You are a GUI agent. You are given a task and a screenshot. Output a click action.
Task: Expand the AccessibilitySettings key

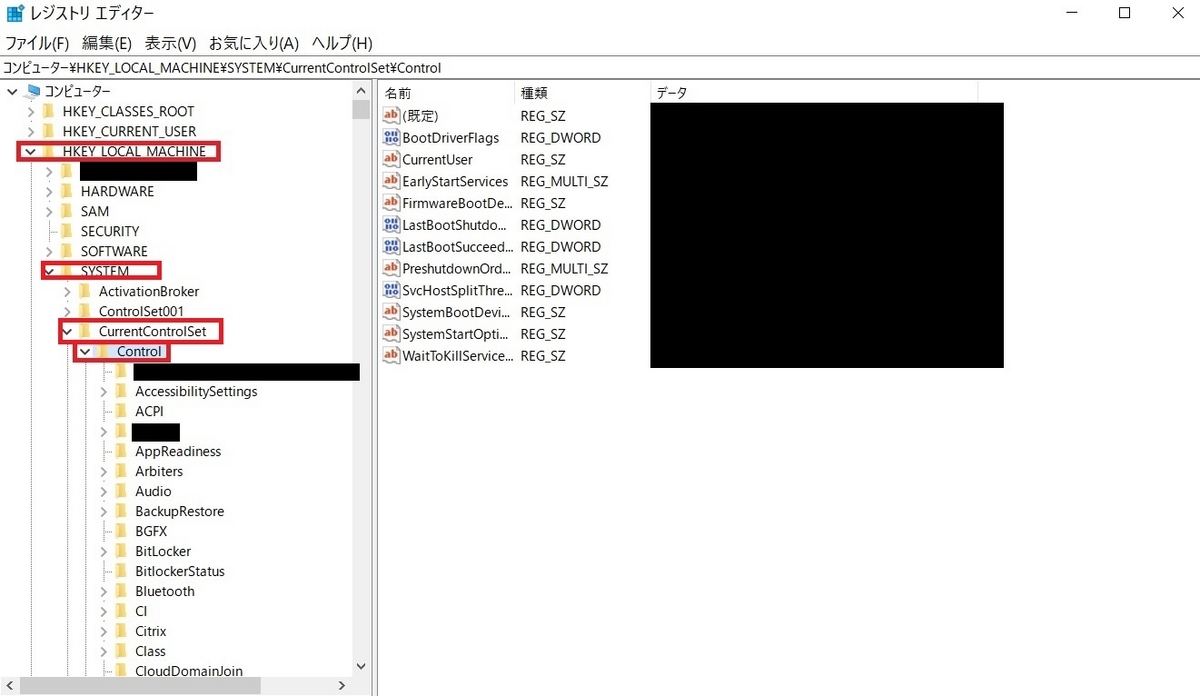point(104,391)
